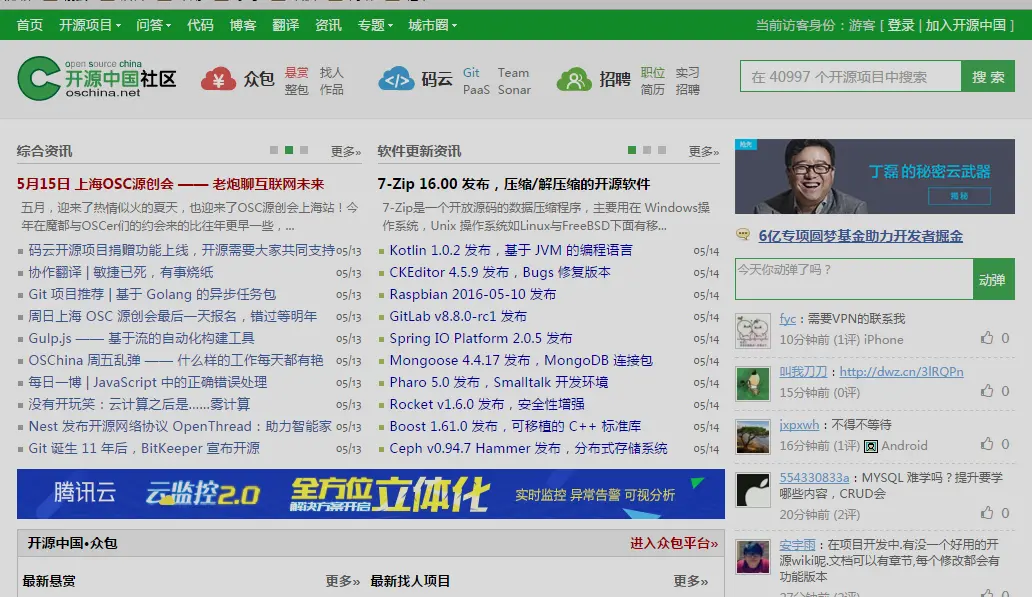Open Git 诞生 11 年后 BitKeeper article
The width and height of the screenshot is (1032, 597).
[143, 448]
